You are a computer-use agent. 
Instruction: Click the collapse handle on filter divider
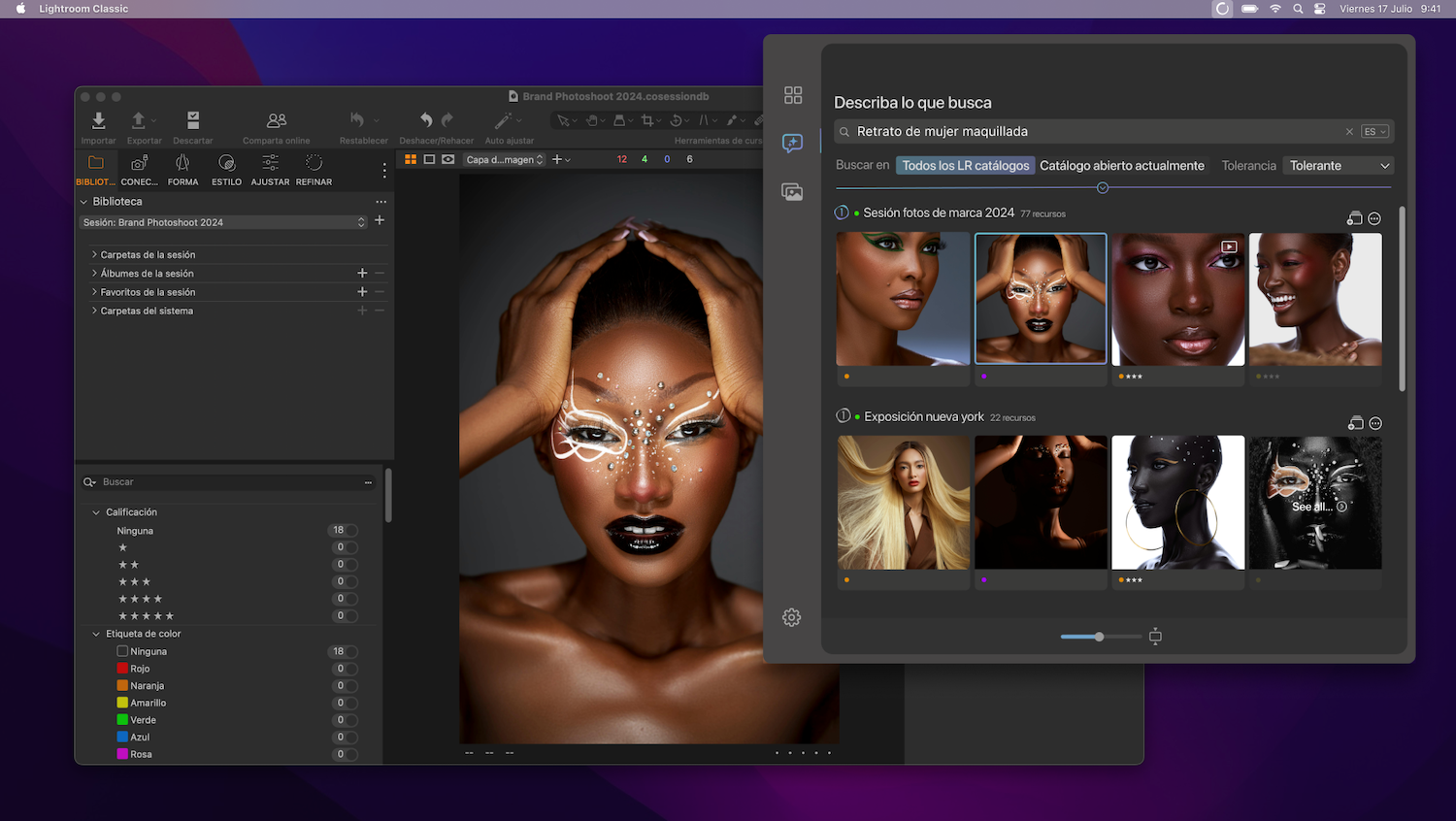click(1103, 188)
